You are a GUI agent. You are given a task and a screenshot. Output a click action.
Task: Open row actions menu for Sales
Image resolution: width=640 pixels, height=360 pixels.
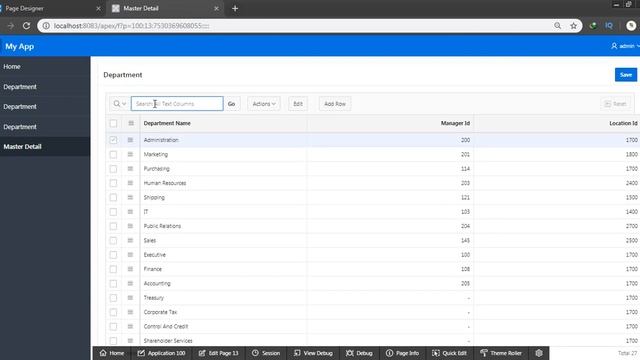point(130,240)
